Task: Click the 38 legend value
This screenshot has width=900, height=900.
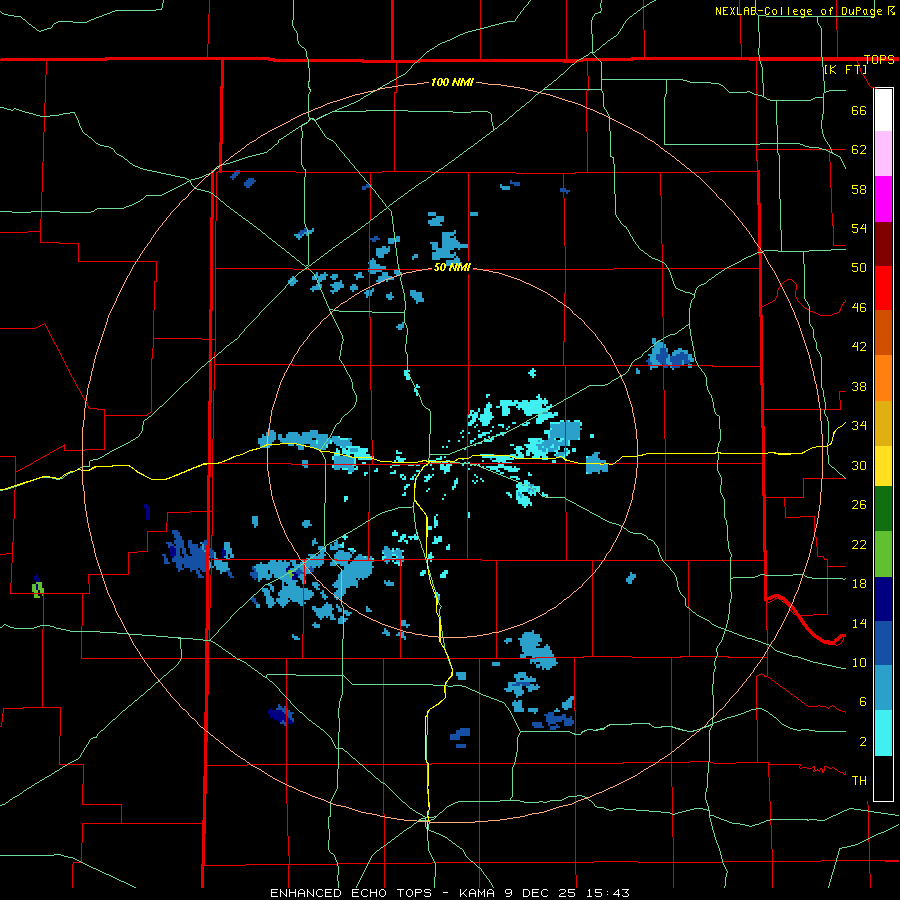Action: (x=859, y=386)
